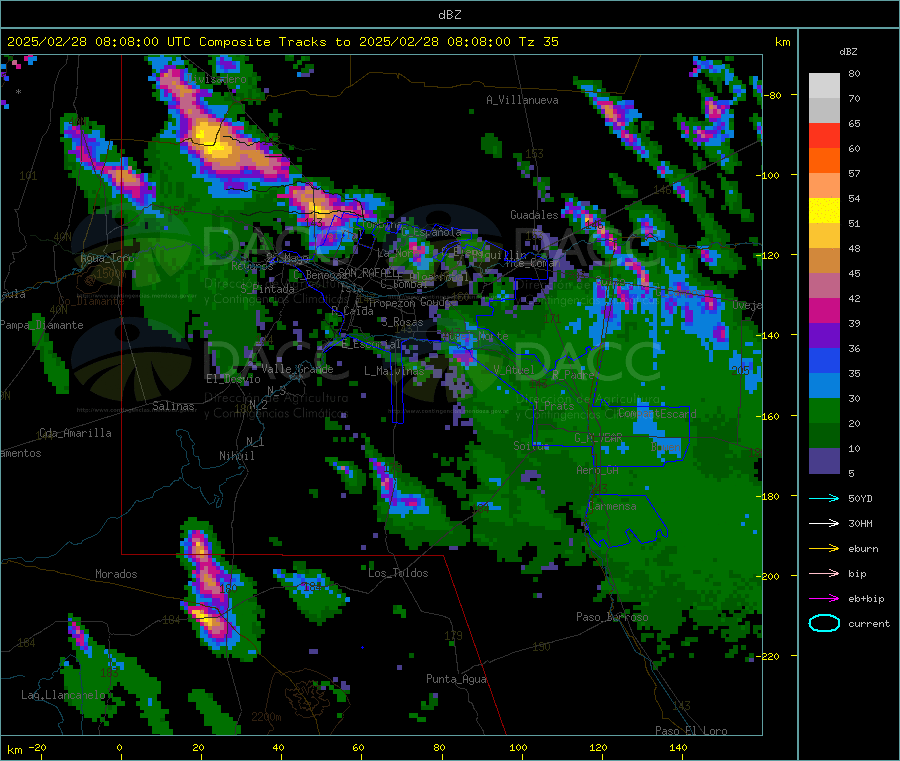Screen dimensions: 900x761
Task: Click the 'Nihuil' place label
Action: [236, 456]
